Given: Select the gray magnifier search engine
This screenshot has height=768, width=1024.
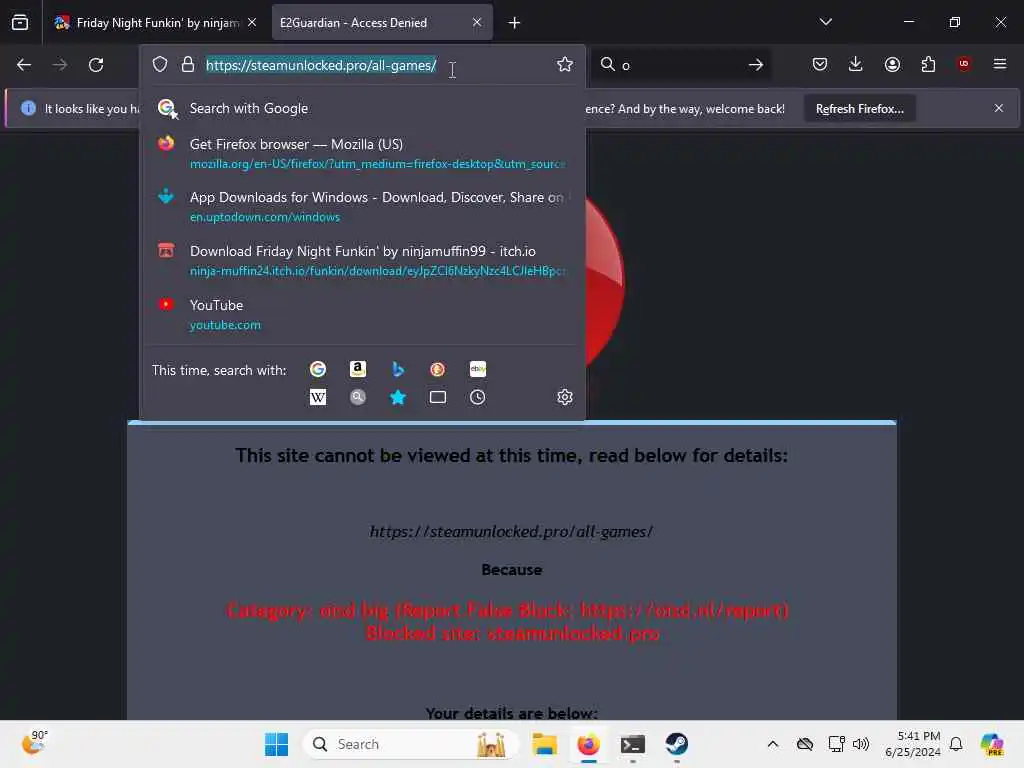Looking at the screenshot, I should point(358,397).
